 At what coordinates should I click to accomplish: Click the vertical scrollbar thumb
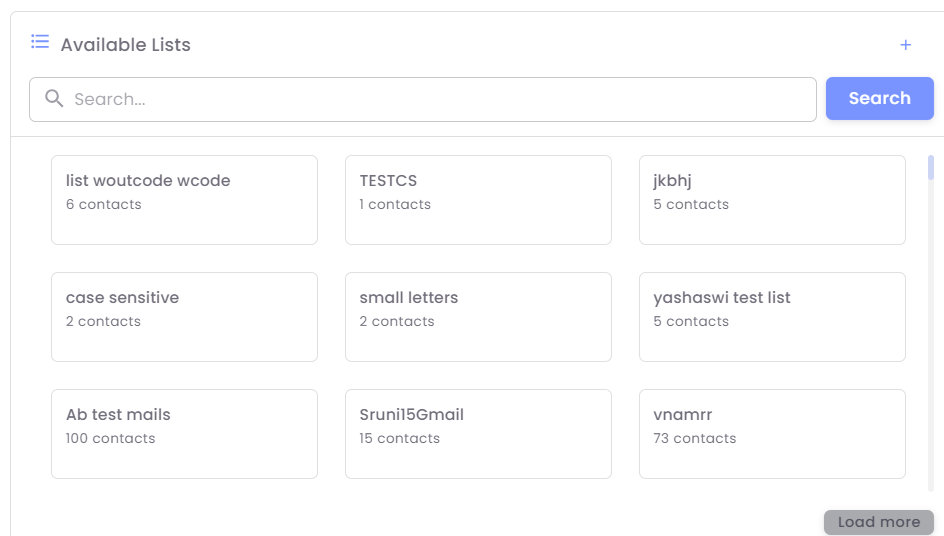(x=931, y=167)
